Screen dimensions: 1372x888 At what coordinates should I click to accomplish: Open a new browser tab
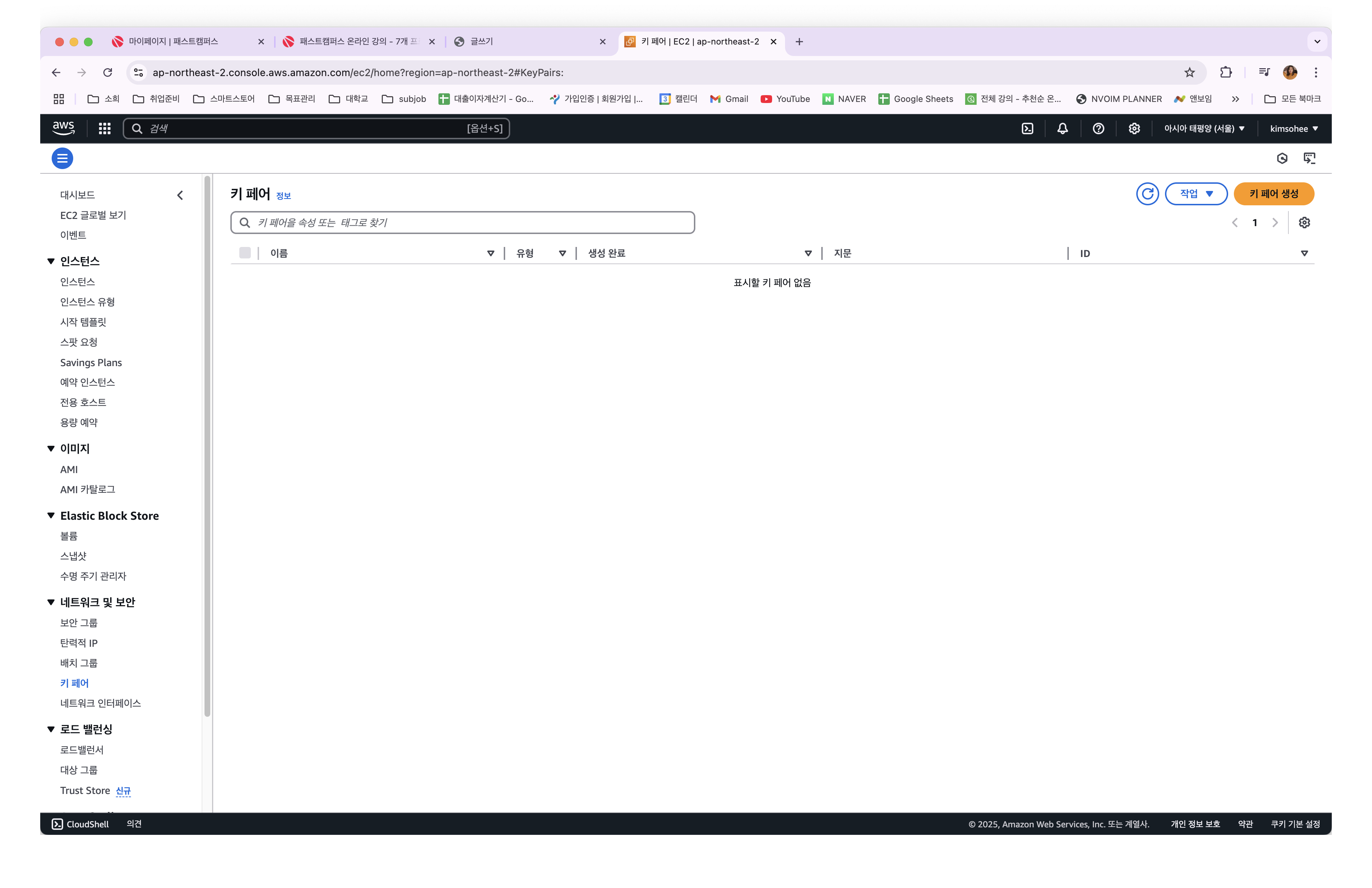[799, 42]
